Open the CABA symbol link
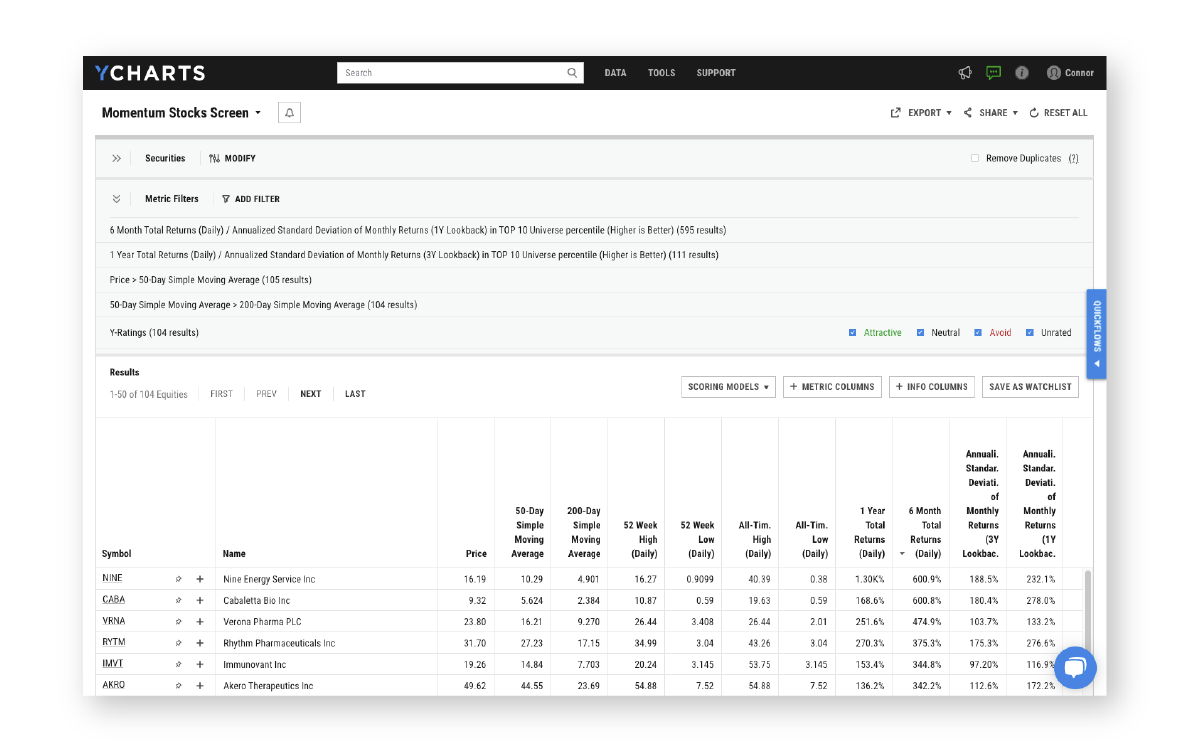Viewport: 1189px width, 751px height. click(114, 599)
